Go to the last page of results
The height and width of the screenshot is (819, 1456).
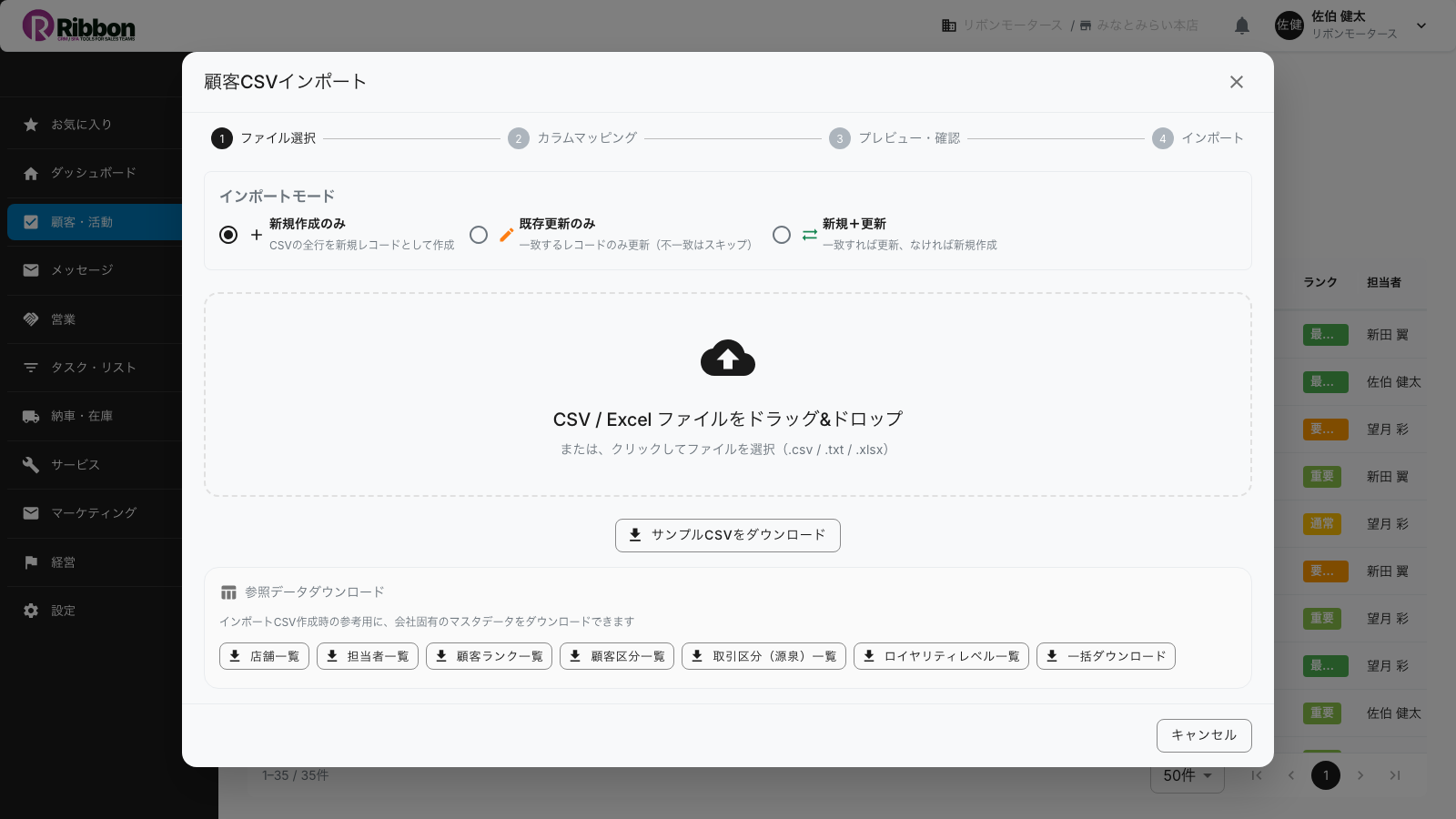[x=1395, y=775]
